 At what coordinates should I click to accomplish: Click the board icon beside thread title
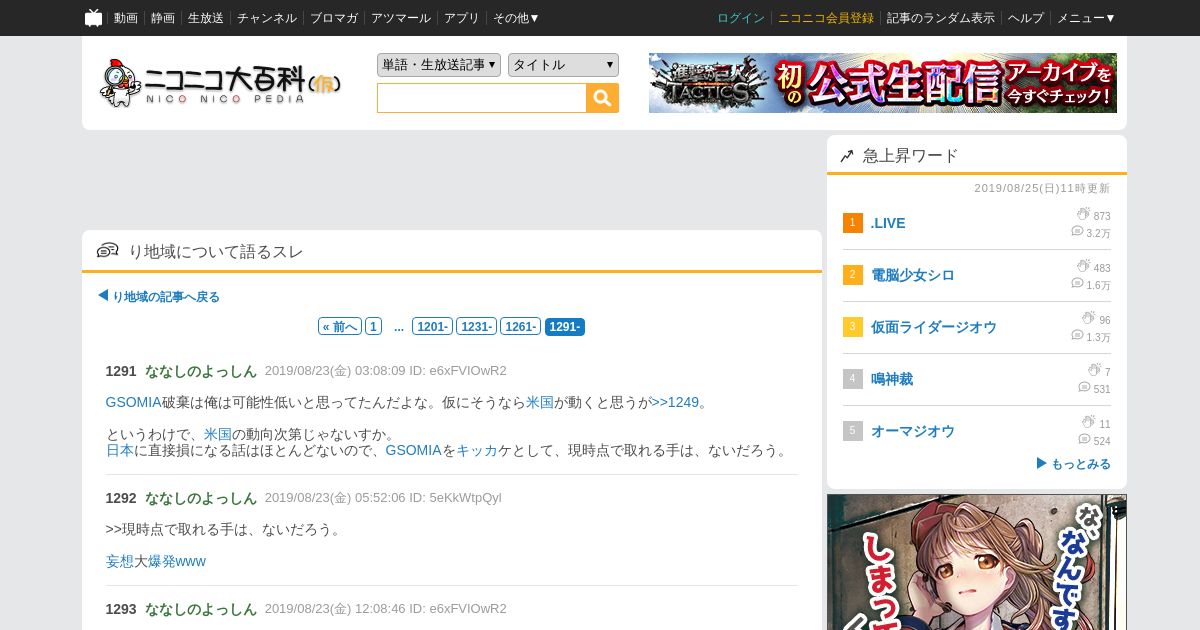click(108, 251)
